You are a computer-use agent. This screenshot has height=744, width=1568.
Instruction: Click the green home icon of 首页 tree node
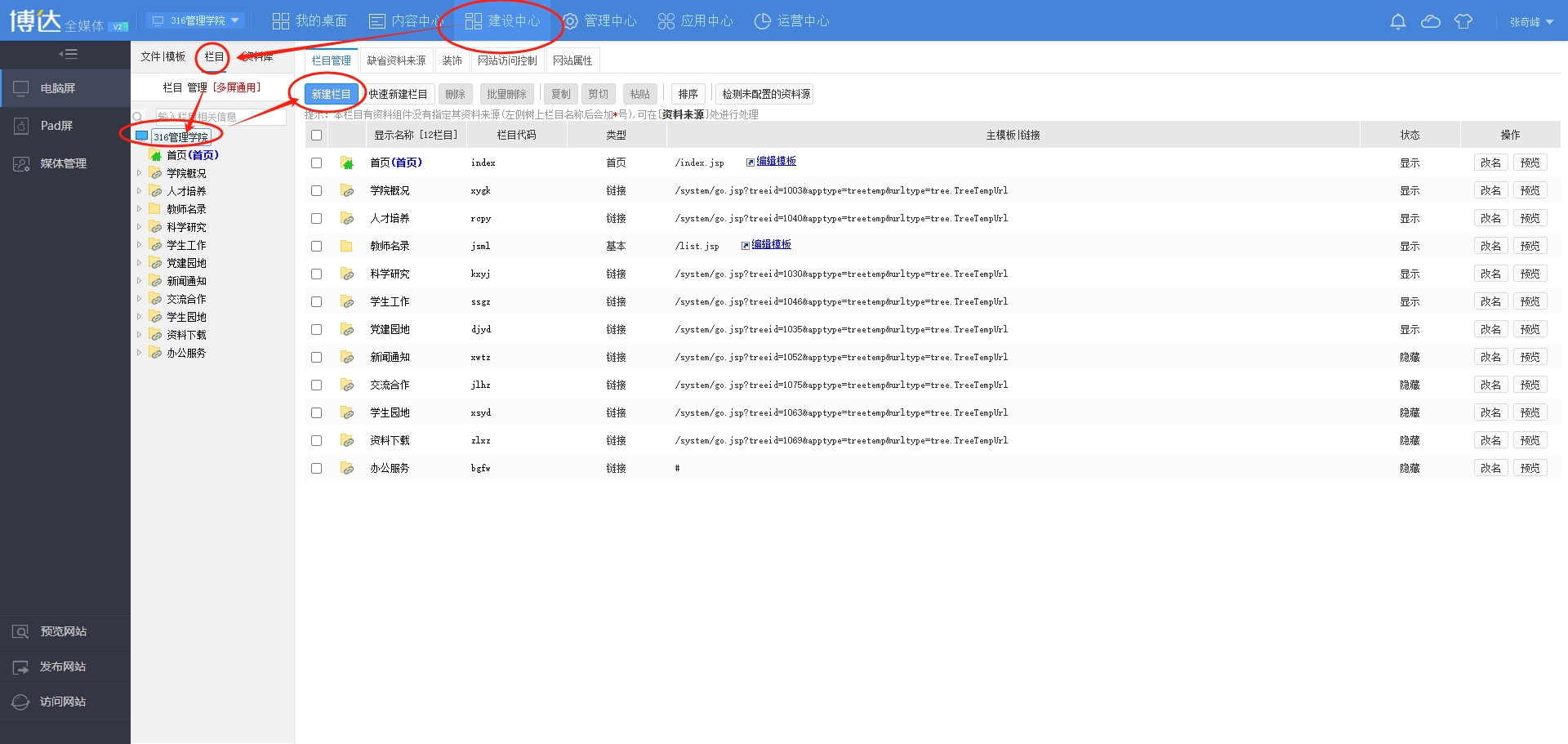point(155,155)
